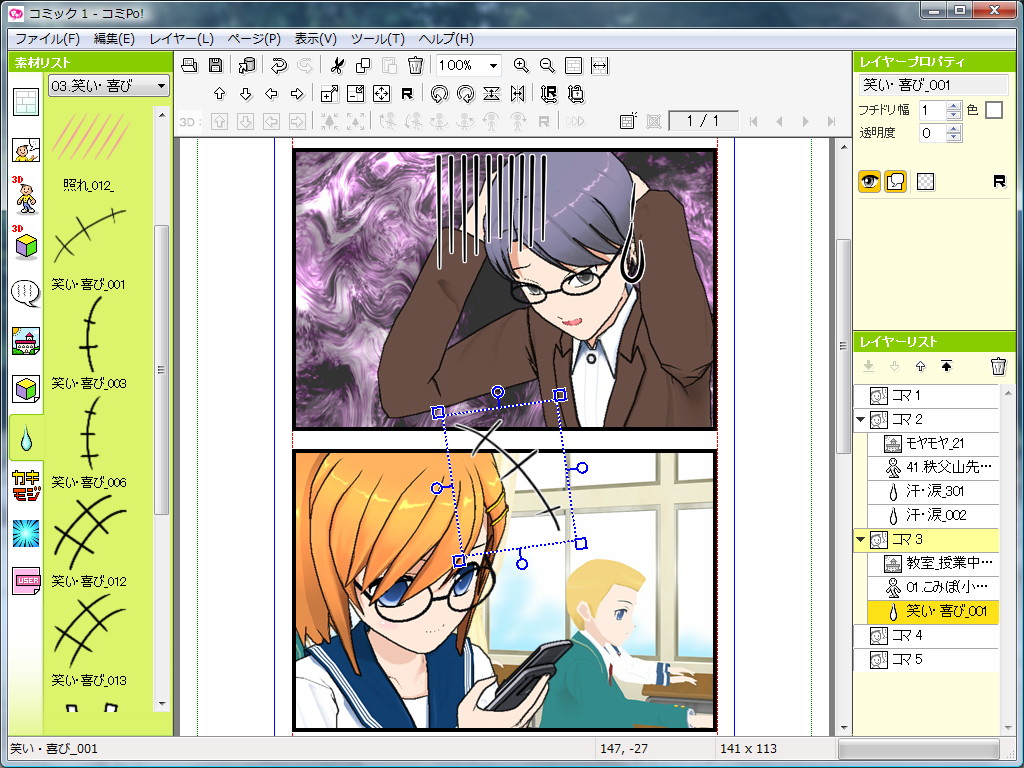
Task: Open the 表示(V) menu
Action: tap(315, 39)
